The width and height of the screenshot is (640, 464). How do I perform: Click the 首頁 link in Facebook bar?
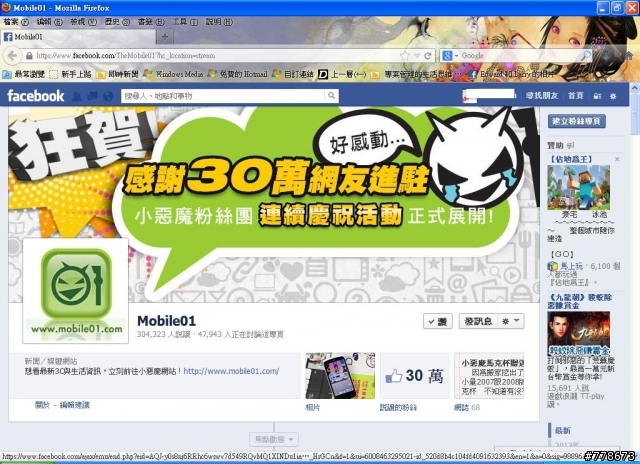coord(576,95)
